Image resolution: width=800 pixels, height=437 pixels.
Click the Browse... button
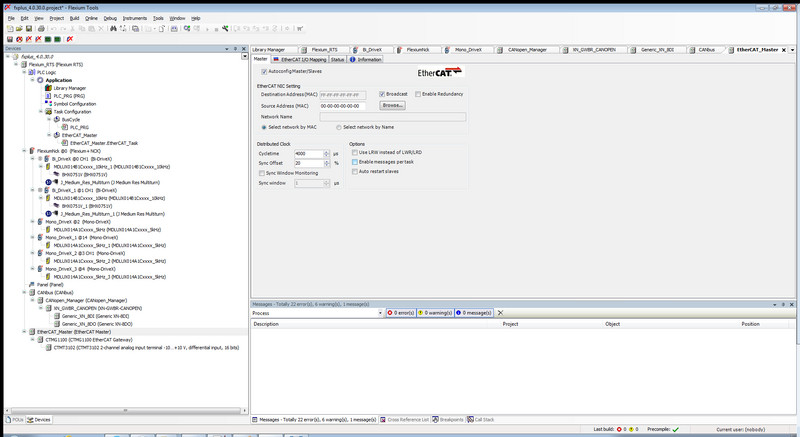[392, 105]
